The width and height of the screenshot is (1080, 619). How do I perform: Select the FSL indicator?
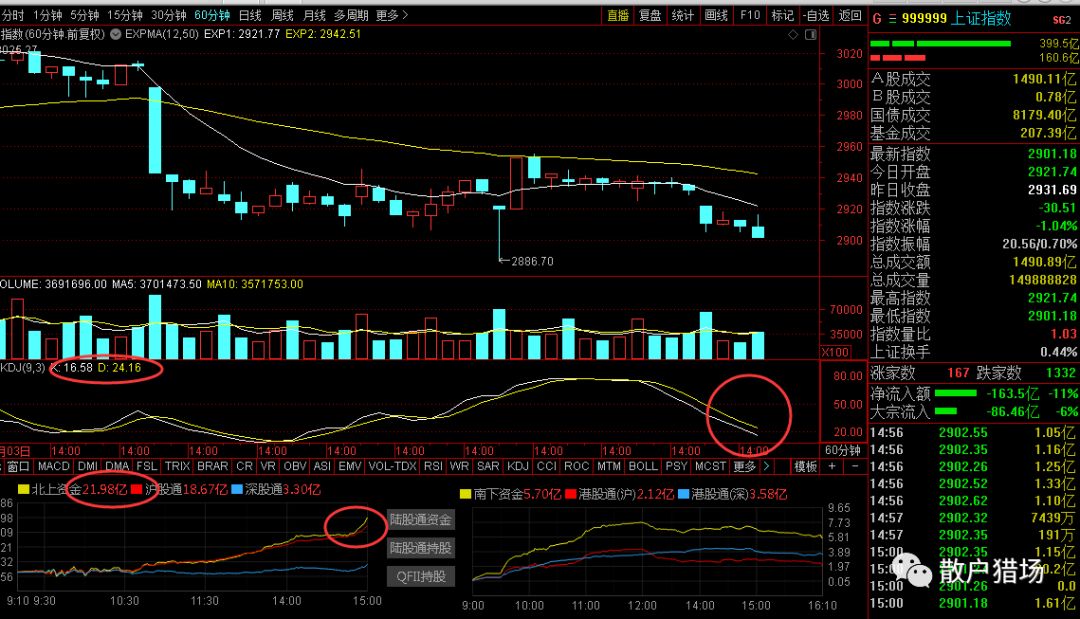(147, 466)
